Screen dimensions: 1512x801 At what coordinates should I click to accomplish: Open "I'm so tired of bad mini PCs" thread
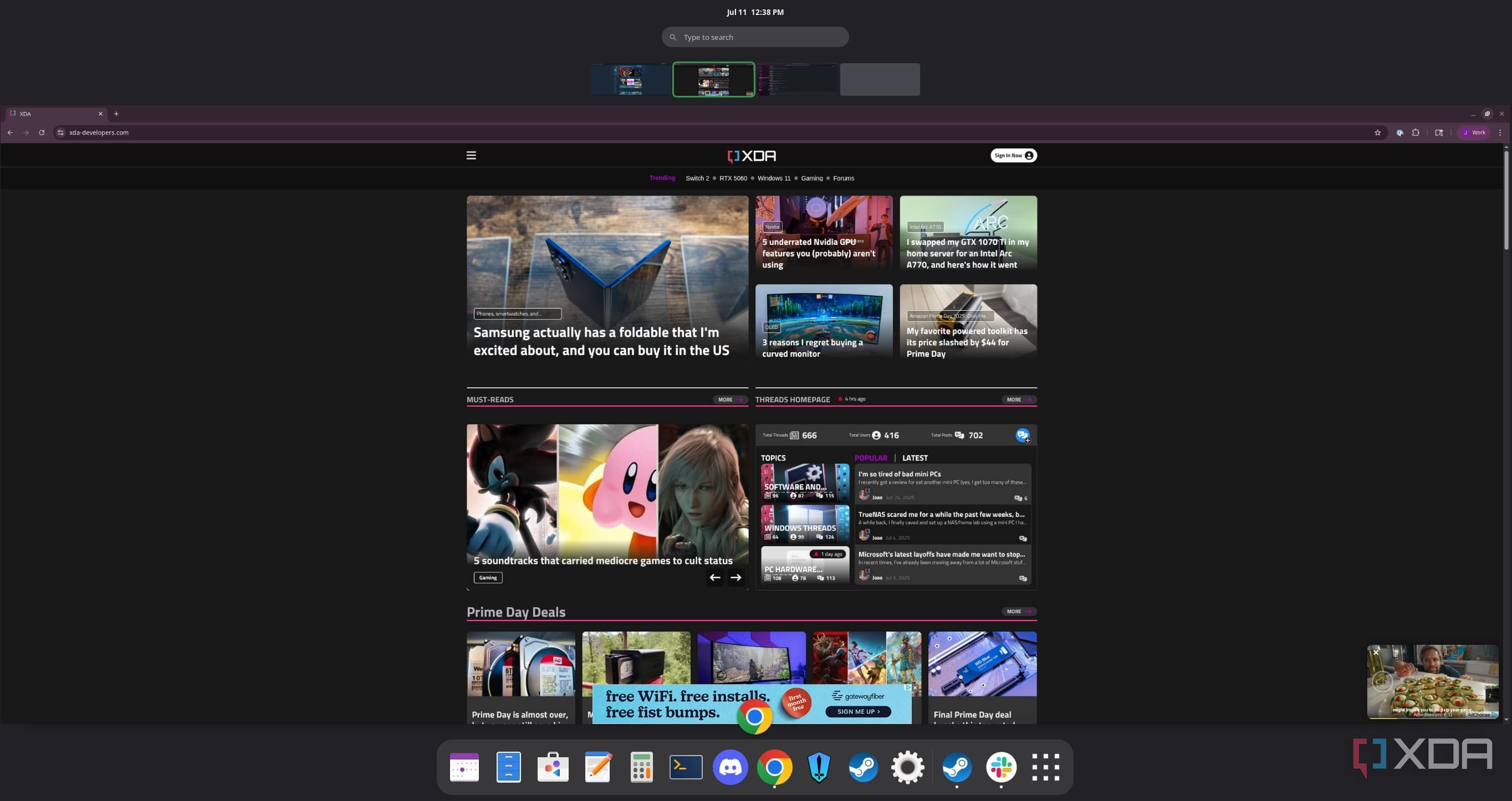[898, 474]
